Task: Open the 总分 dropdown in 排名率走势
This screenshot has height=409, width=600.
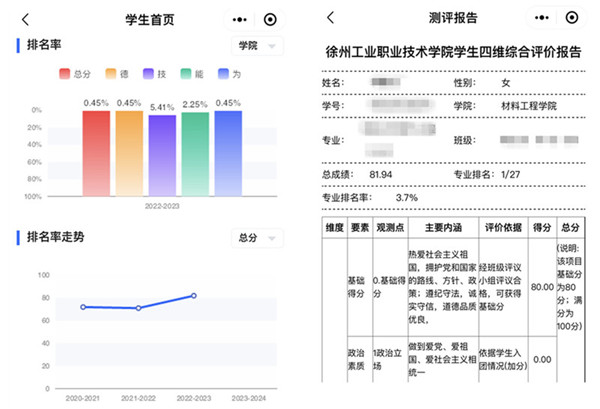Action: 256,237
